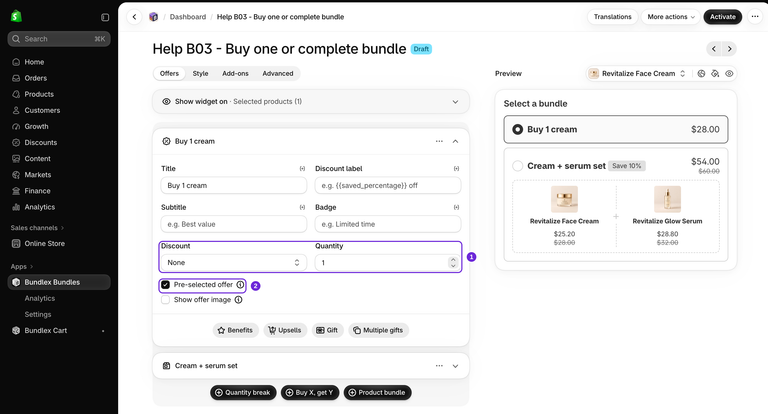
Task: Add Upsells to the offer
Action: [x=286, y=330]
